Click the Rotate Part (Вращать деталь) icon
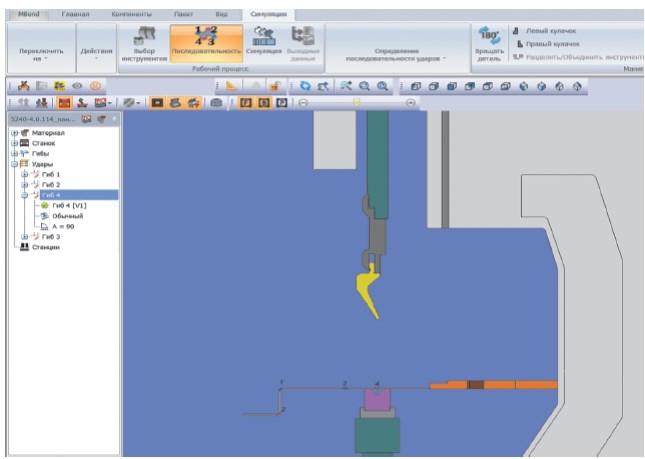 489,38
